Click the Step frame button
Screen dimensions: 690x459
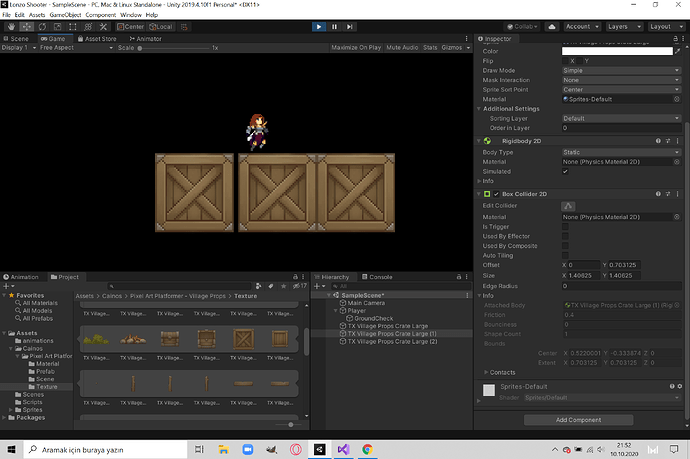pyautogui.click(x=347, y=27)
